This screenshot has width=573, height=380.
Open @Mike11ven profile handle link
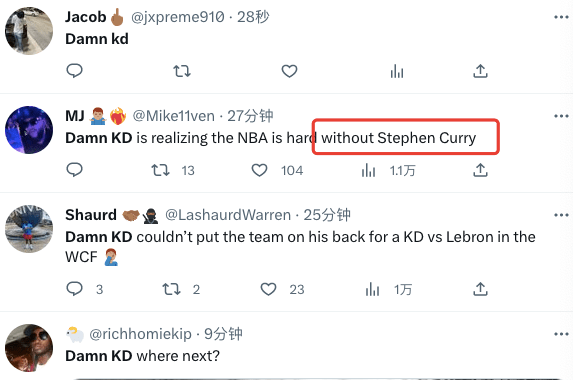click(173, 116)
